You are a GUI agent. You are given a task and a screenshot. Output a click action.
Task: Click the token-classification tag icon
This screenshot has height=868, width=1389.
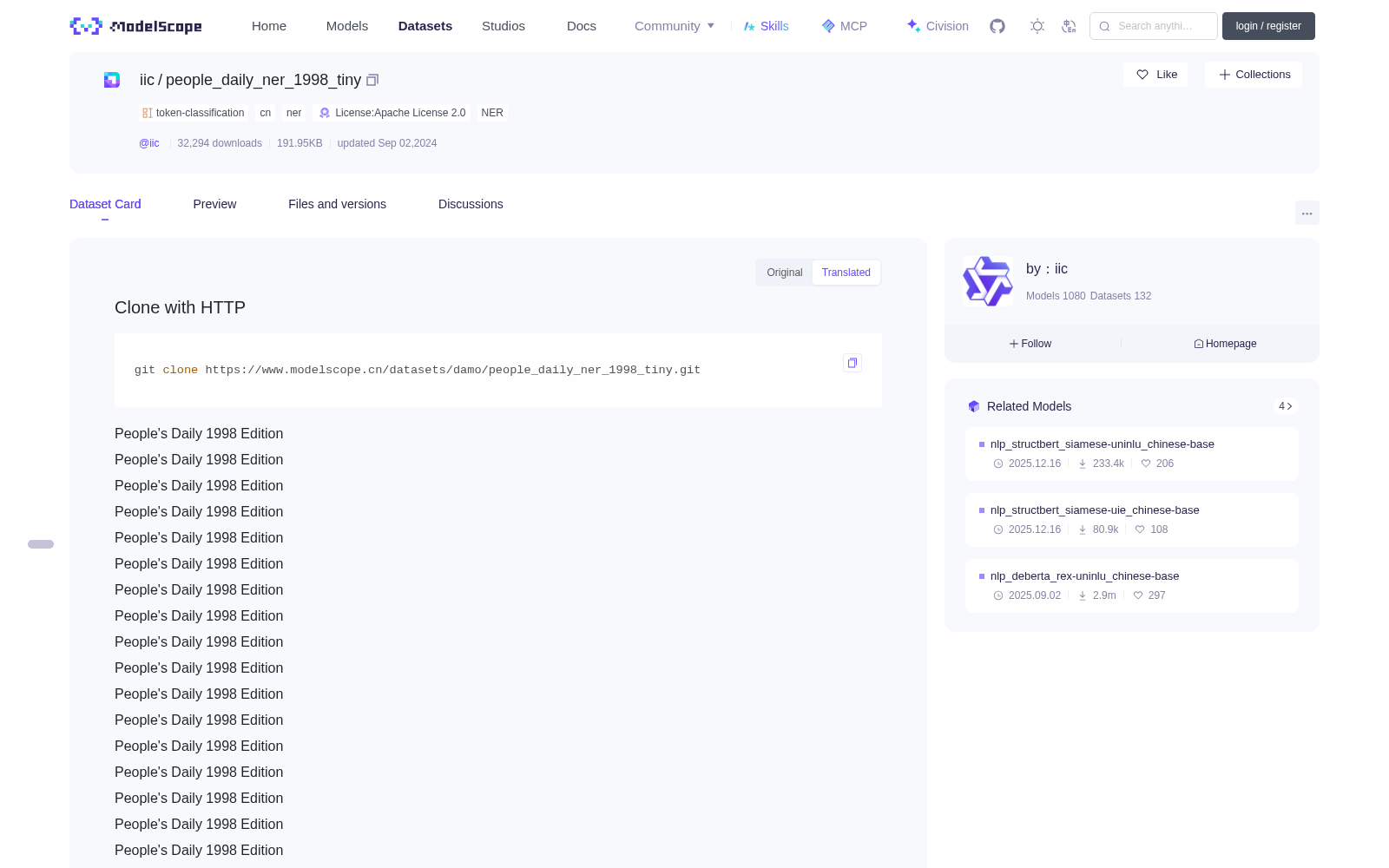pos(148,113)
